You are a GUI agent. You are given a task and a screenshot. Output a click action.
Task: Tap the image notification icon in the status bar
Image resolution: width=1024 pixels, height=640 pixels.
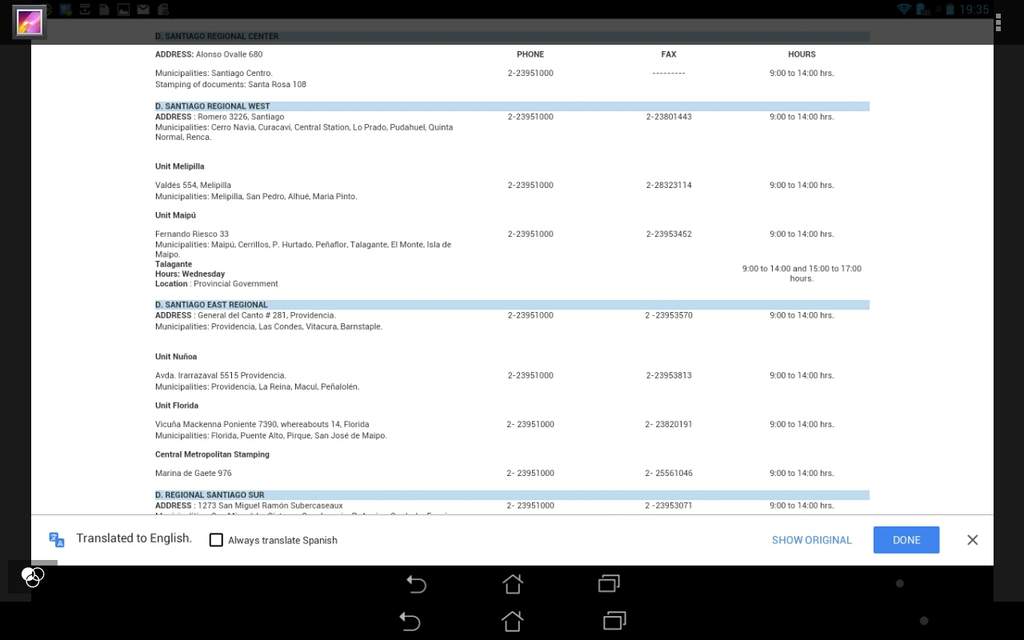[x=123, y=9]
